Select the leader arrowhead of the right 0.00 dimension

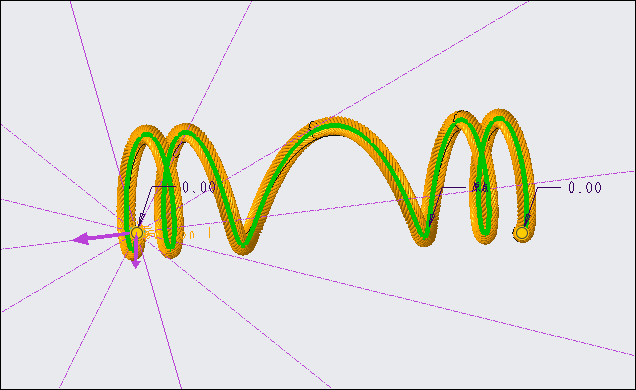(526, 219)
